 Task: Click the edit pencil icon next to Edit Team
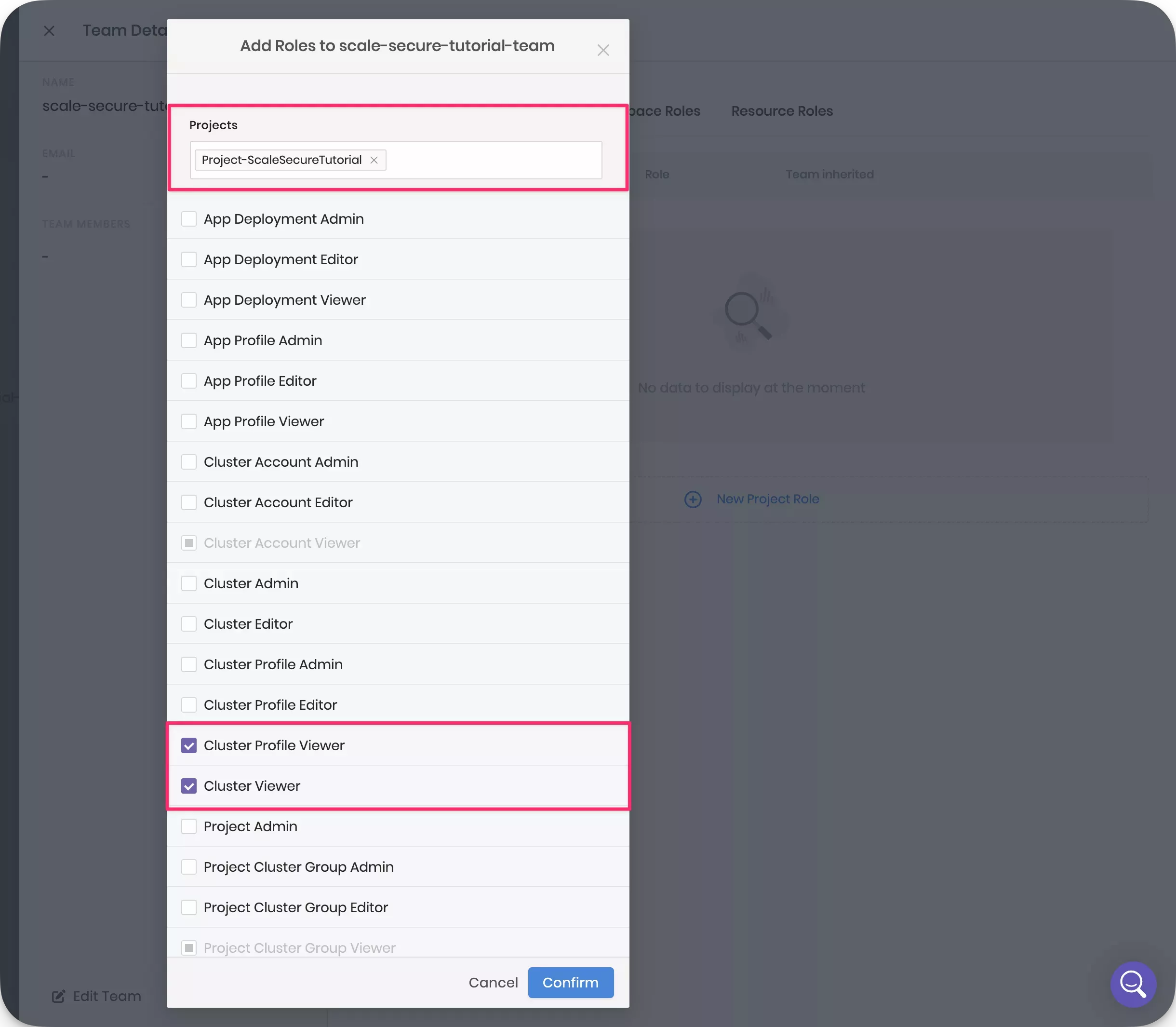[58, 996]
